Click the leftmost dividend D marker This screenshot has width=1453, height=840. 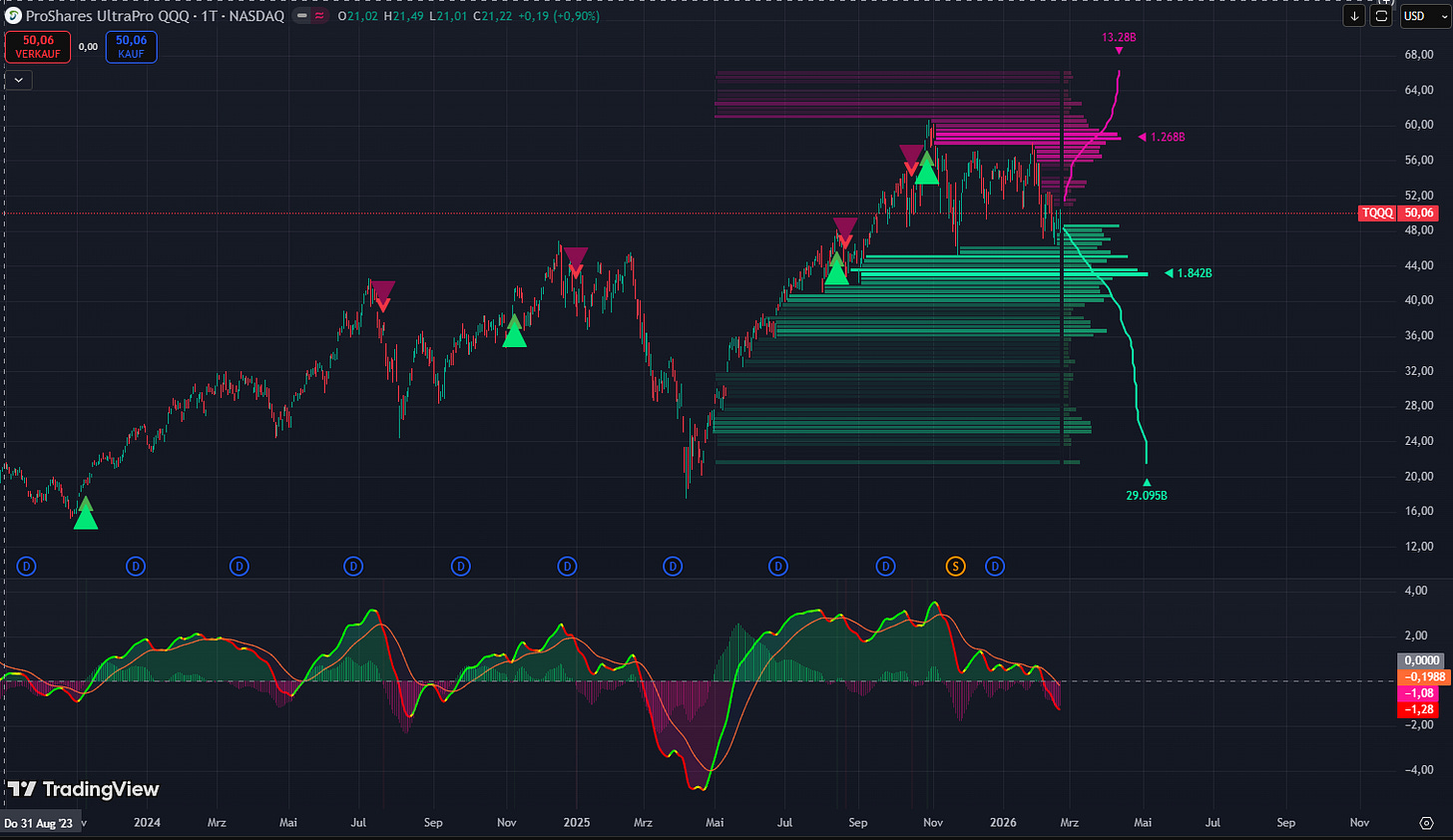tap(27, 567)
